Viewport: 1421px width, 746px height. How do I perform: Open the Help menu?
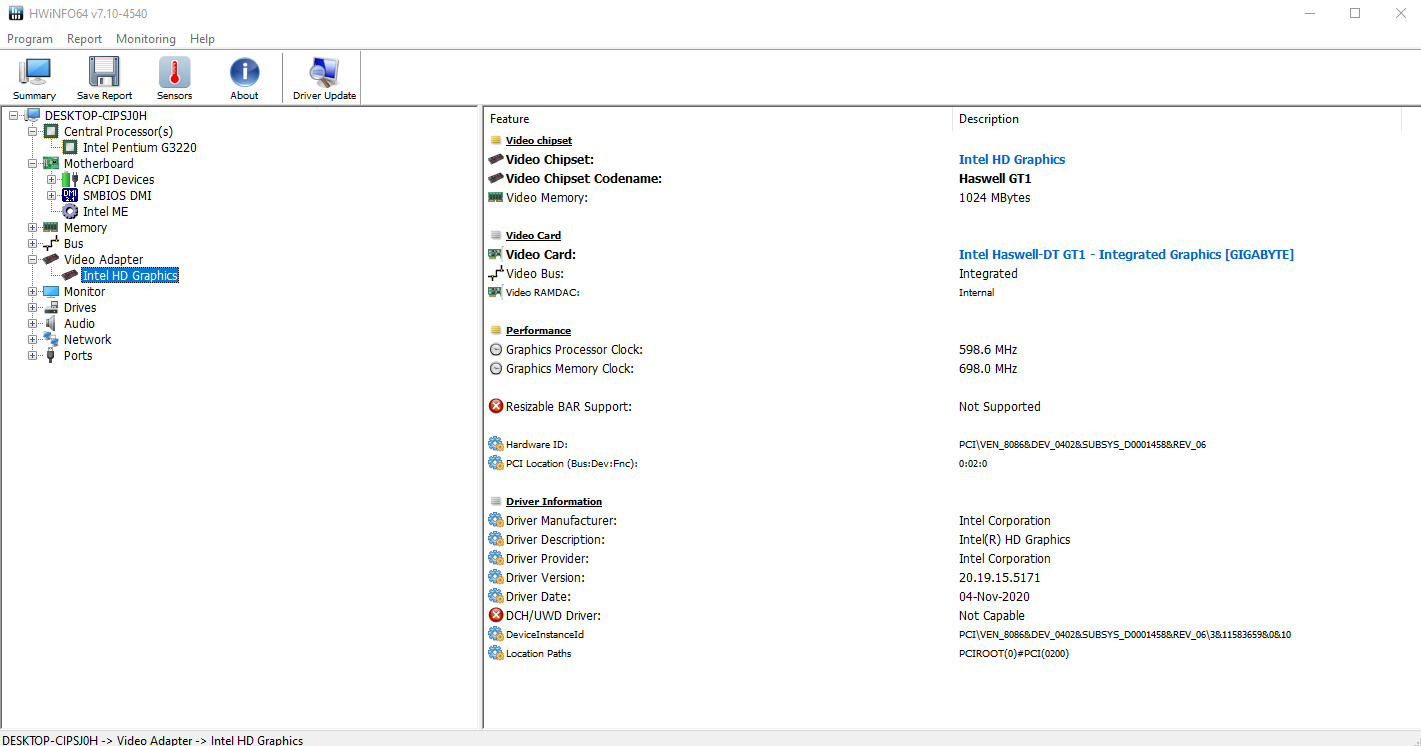[x=202, y=39]
